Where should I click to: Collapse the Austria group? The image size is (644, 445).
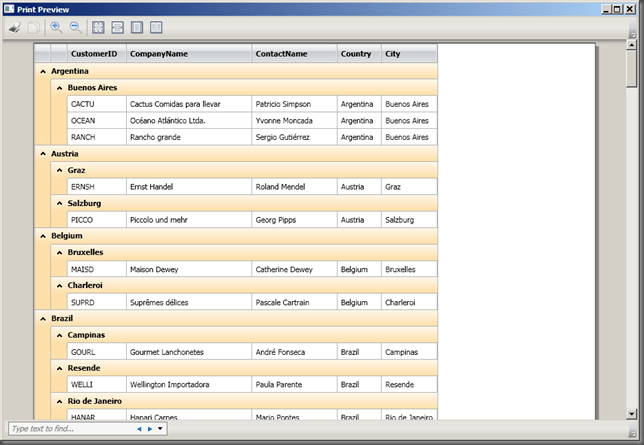tap(43, 154)
